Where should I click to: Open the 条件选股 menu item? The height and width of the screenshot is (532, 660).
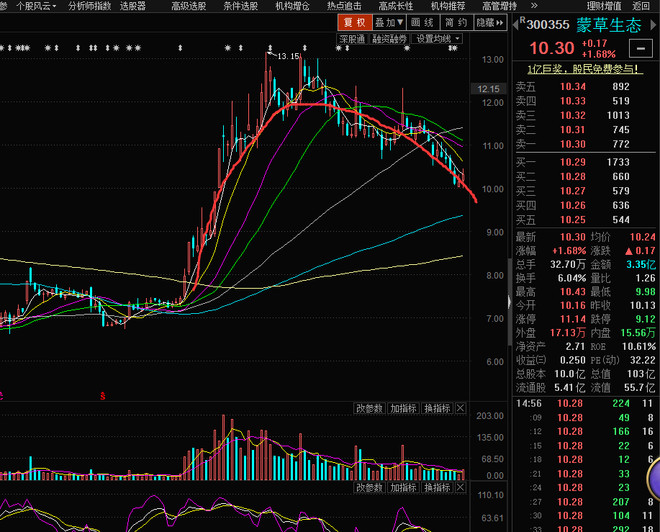coord(240,6)
